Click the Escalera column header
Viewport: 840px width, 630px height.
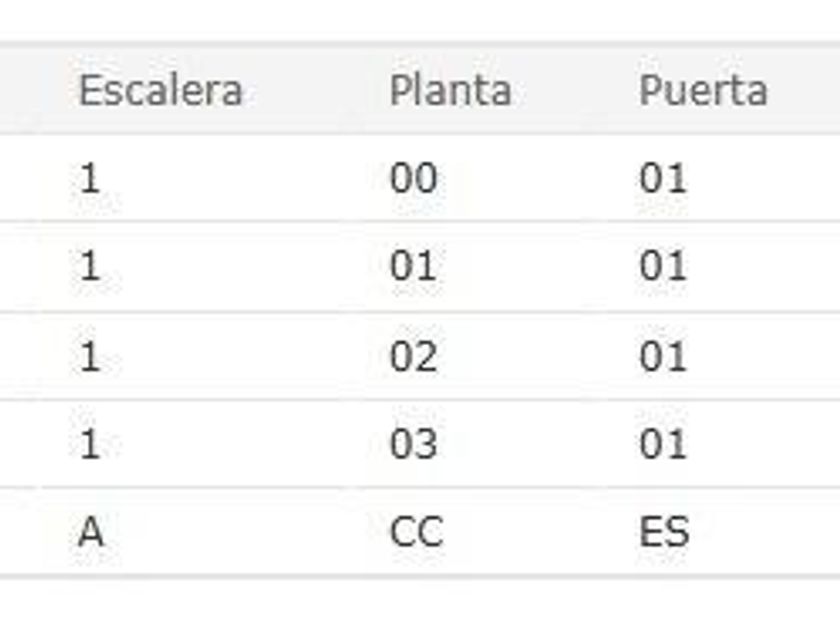pos(160,91)
